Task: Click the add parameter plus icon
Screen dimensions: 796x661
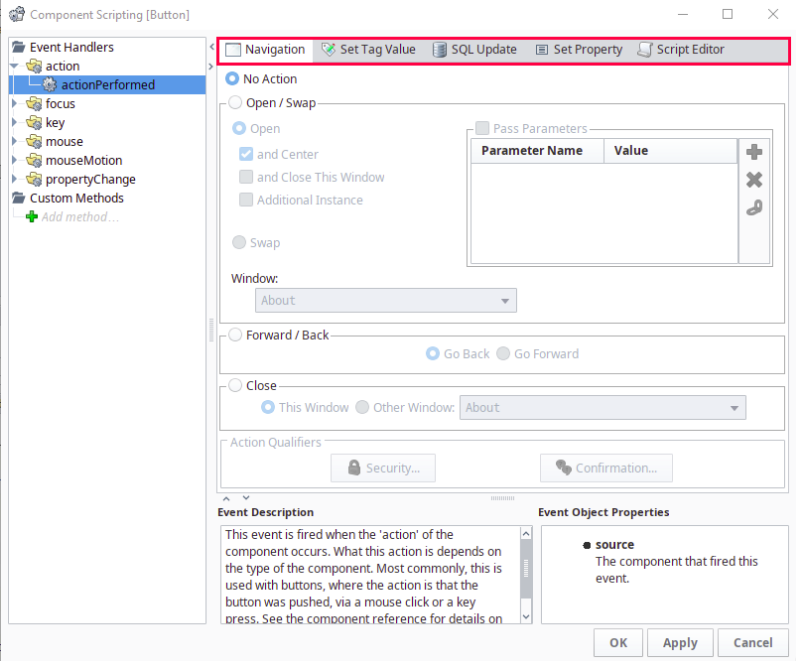Action: 754,152
